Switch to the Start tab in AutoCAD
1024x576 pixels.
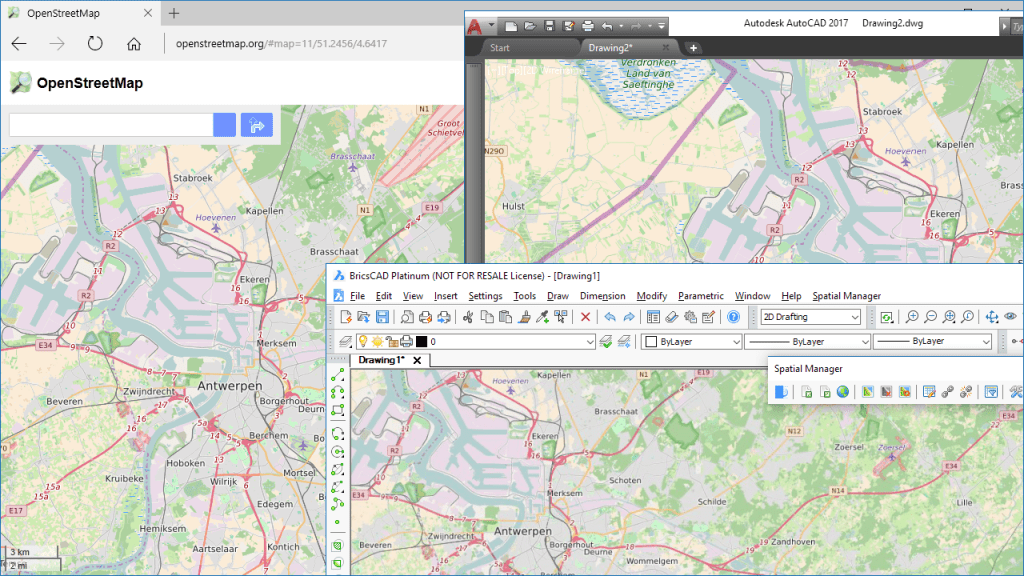tap(500, 47)
